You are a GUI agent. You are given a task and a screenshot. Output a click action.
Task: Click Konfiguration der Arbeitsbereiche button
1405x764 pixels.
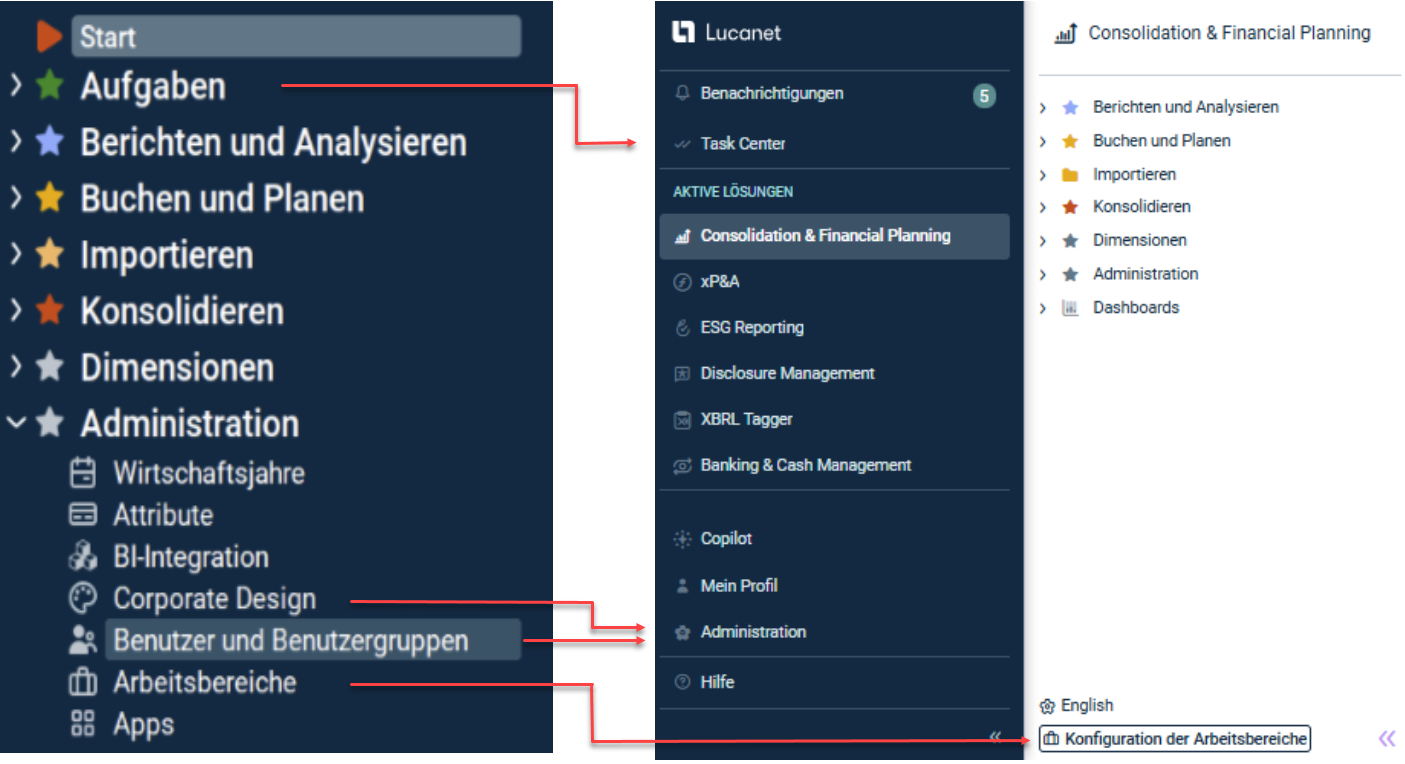click(x=1175, y=739)
